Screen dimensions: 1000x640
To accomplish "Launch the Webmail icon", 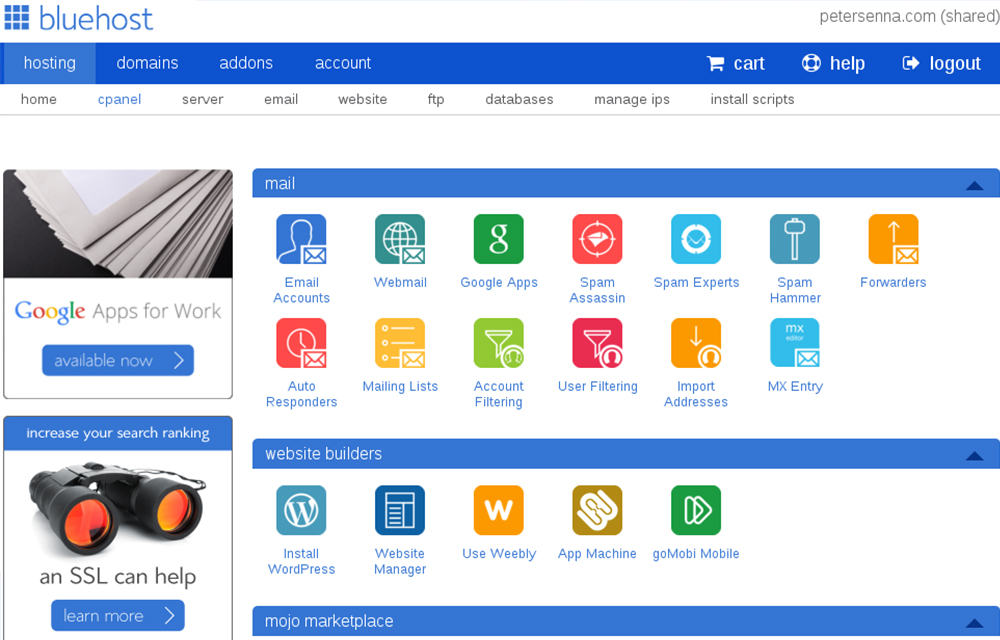I will pyautogui.click(x=400, y=239).
